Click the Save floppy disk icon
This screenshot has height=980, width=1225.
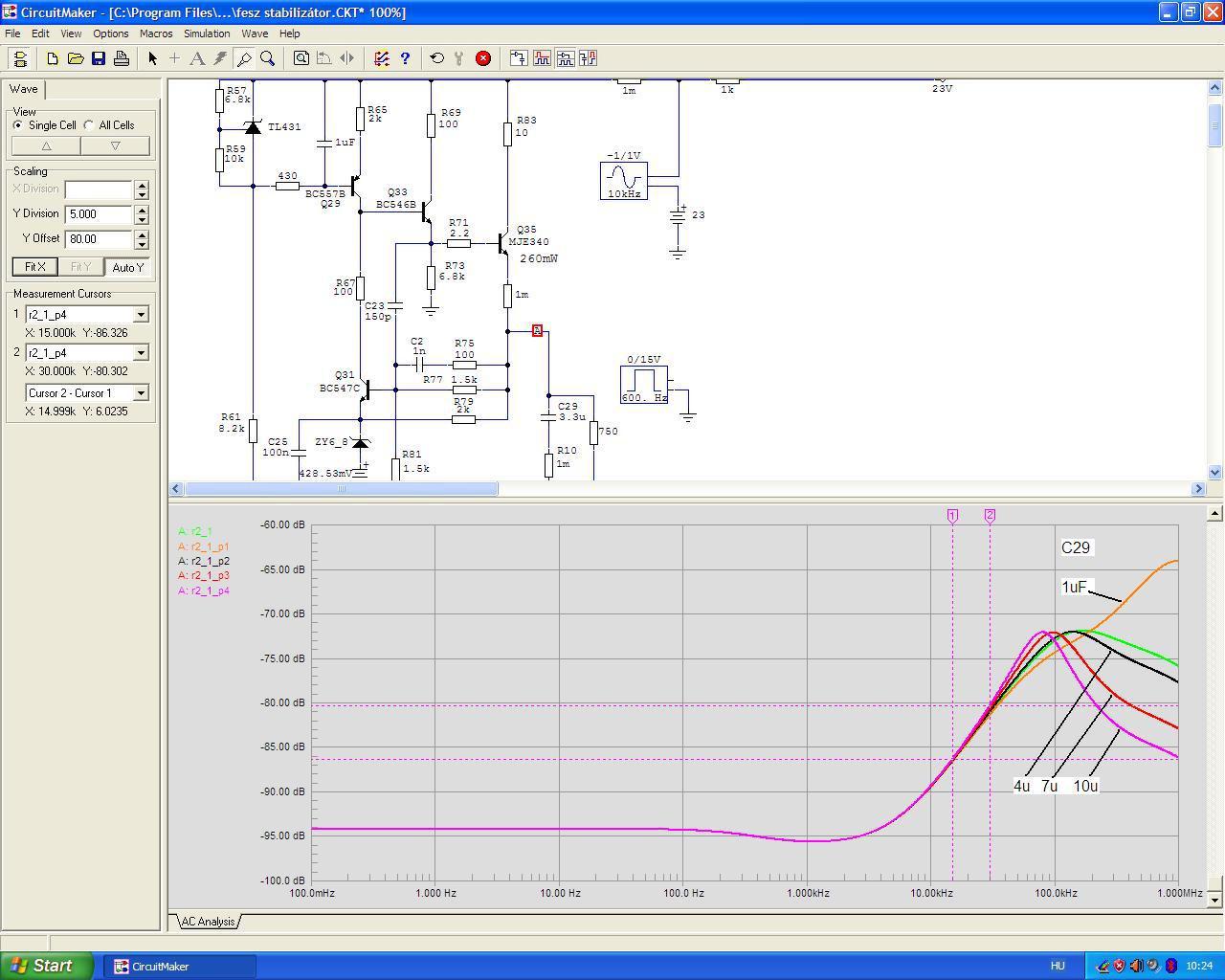[99, 58]
